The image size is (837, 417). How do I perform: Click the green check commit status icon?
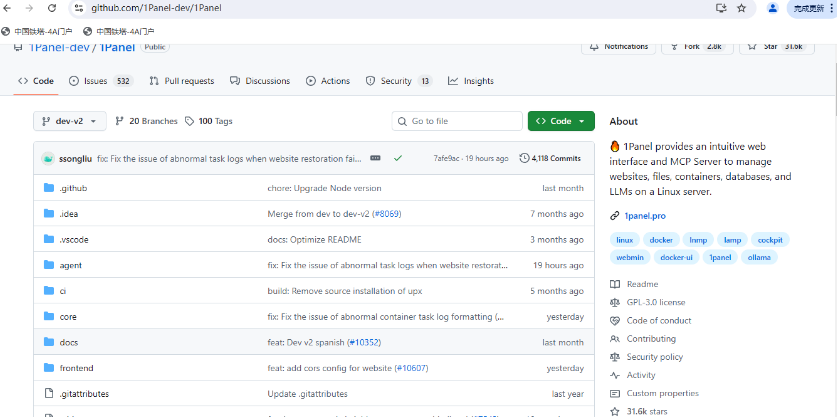[398, 158]
